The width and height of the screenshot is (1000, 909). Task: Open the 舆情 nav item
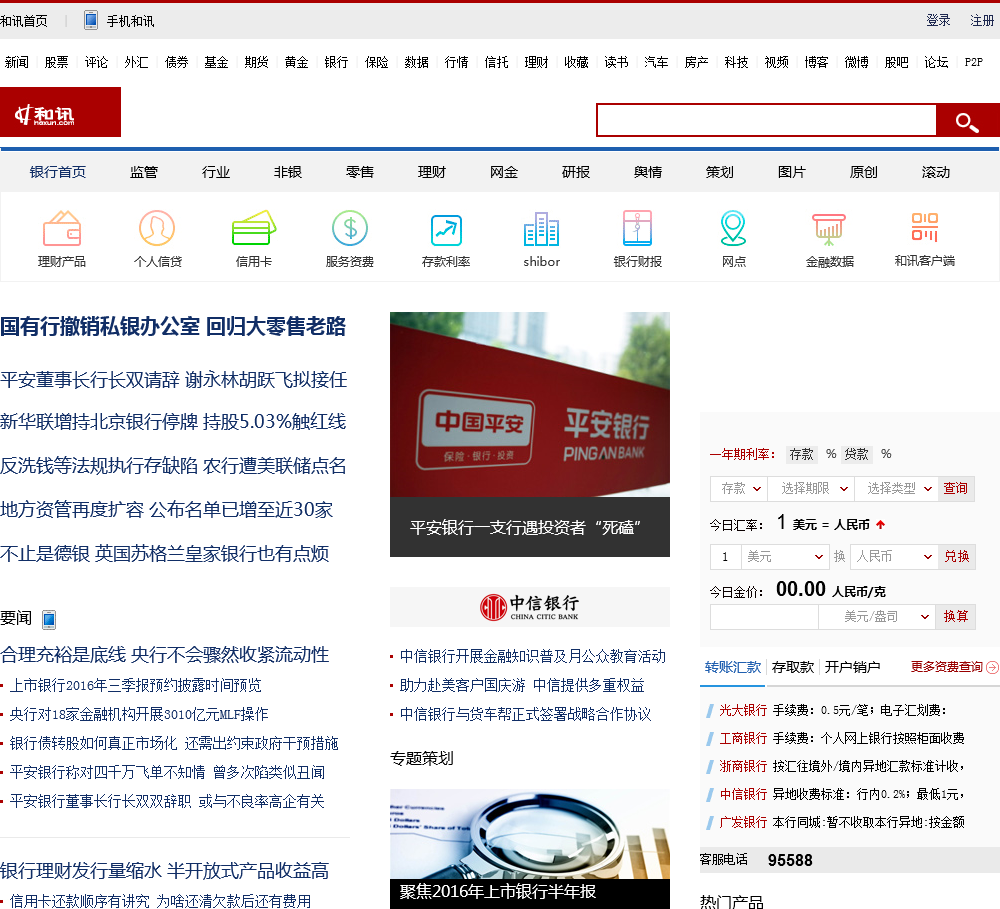point(648,172)
